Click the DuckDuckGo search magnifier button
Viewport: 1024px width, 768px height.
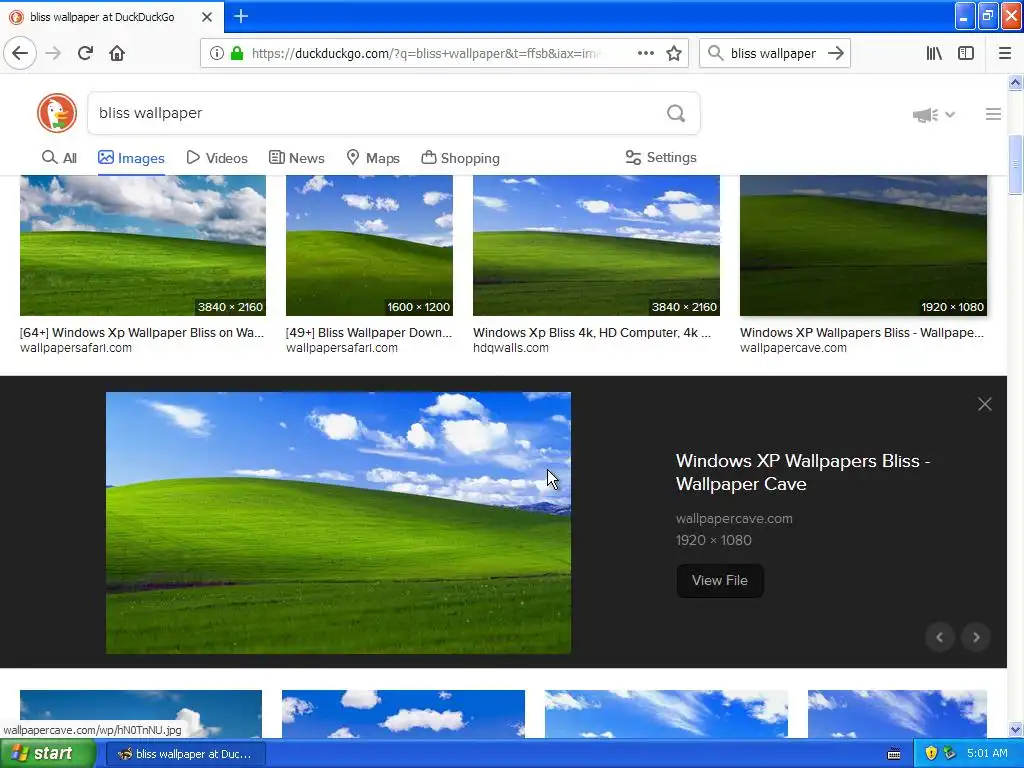click(676, 113)
